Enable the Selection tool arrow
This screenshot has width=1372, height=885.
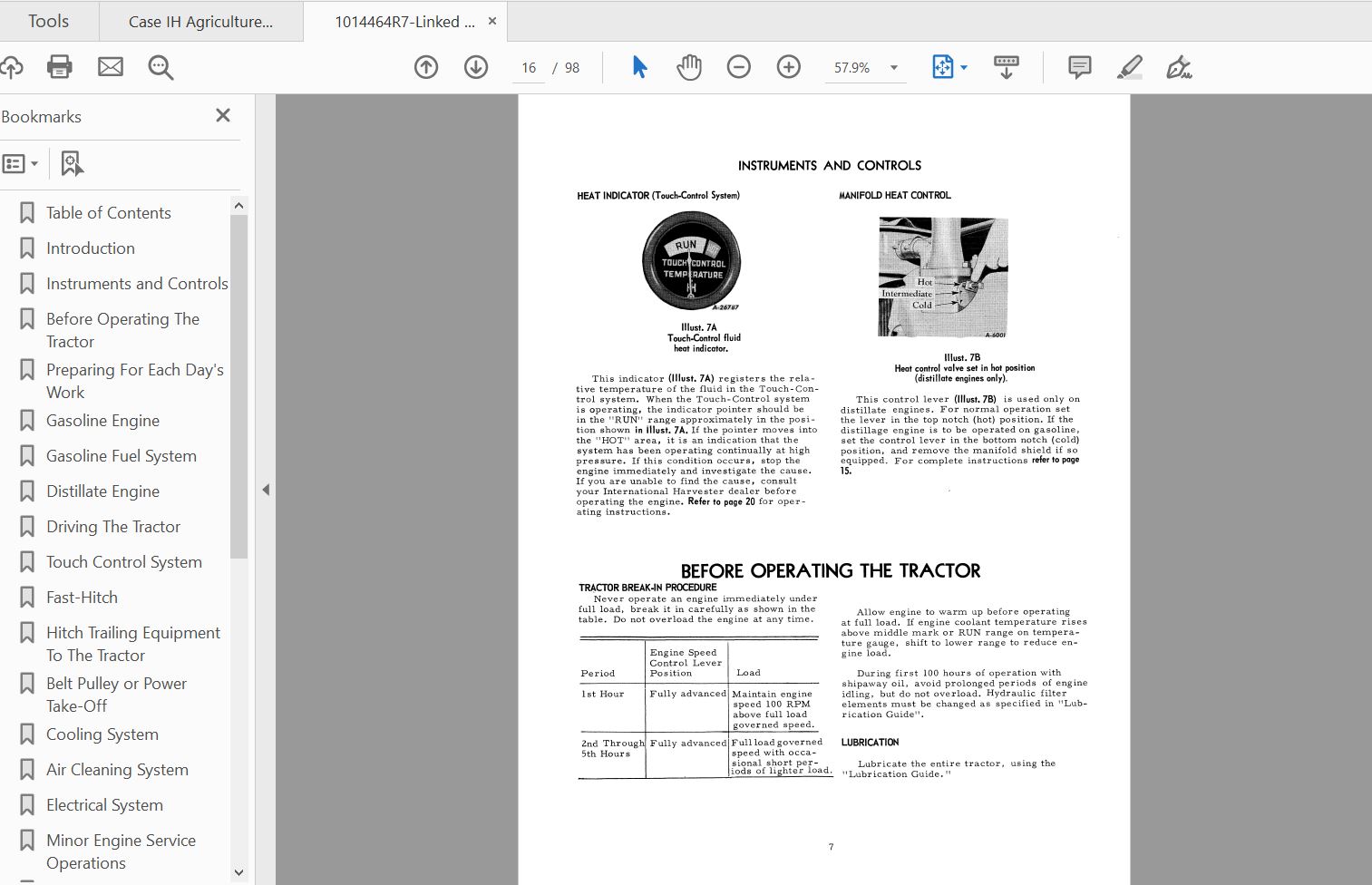[639, 66]
